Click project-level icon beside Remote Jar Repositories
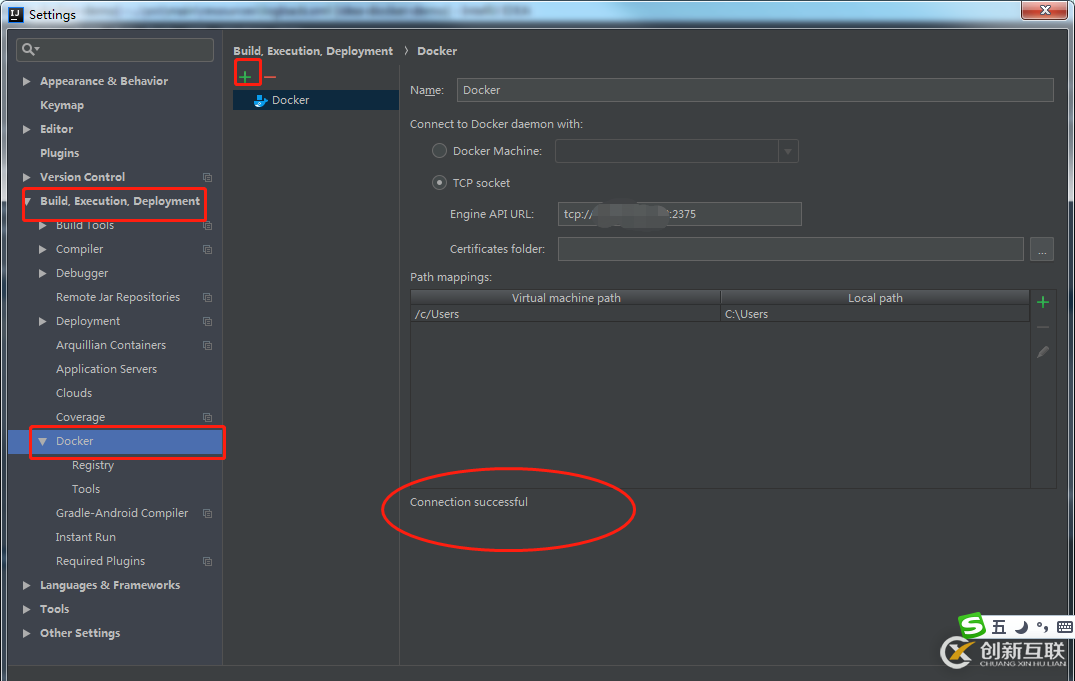The image size is (1075, 681). coord(207,297)
